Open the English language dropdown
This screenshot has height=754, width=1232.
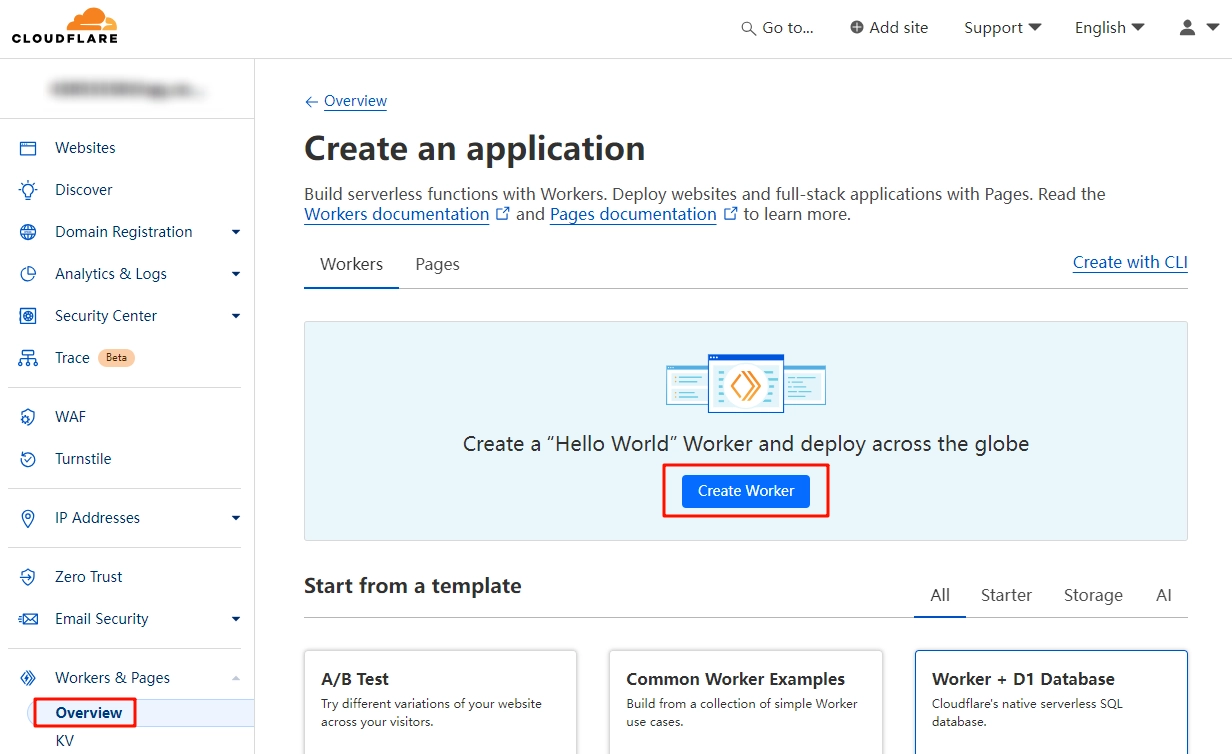(1109, 28)
